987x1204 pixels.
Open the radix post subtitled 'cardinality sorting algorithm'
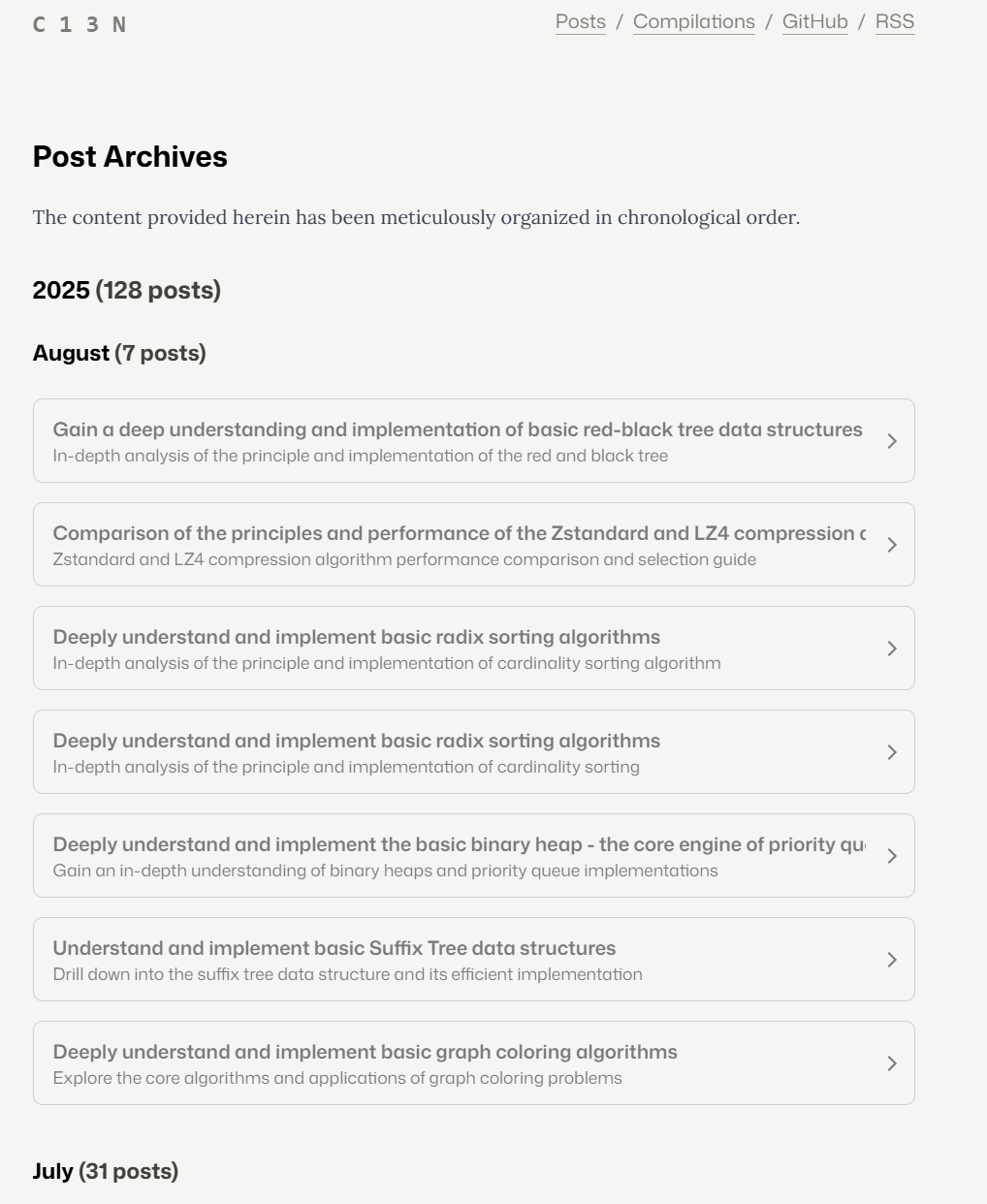pyautogui.click(x=356, y=637)
